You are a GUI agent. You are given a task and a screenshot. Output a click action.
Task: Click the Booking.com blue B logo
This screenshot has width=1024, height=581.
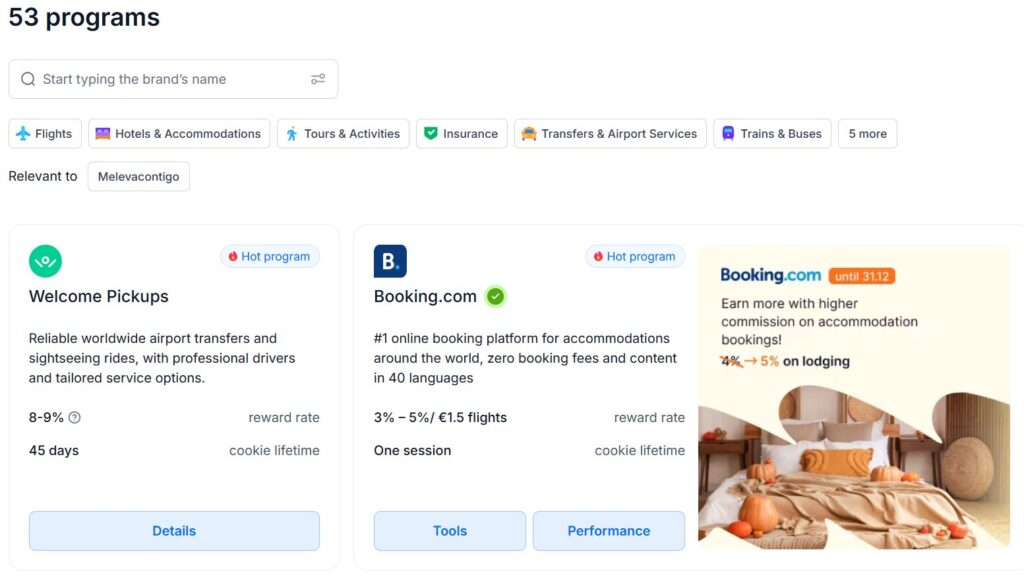[390, 261]
